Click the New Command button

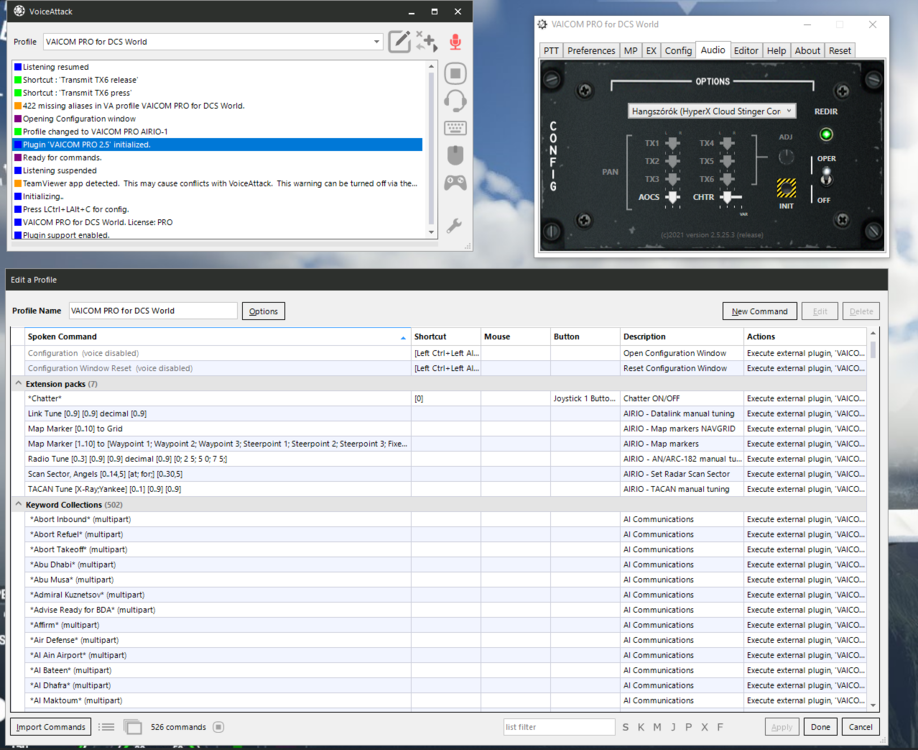pos(759,311)
